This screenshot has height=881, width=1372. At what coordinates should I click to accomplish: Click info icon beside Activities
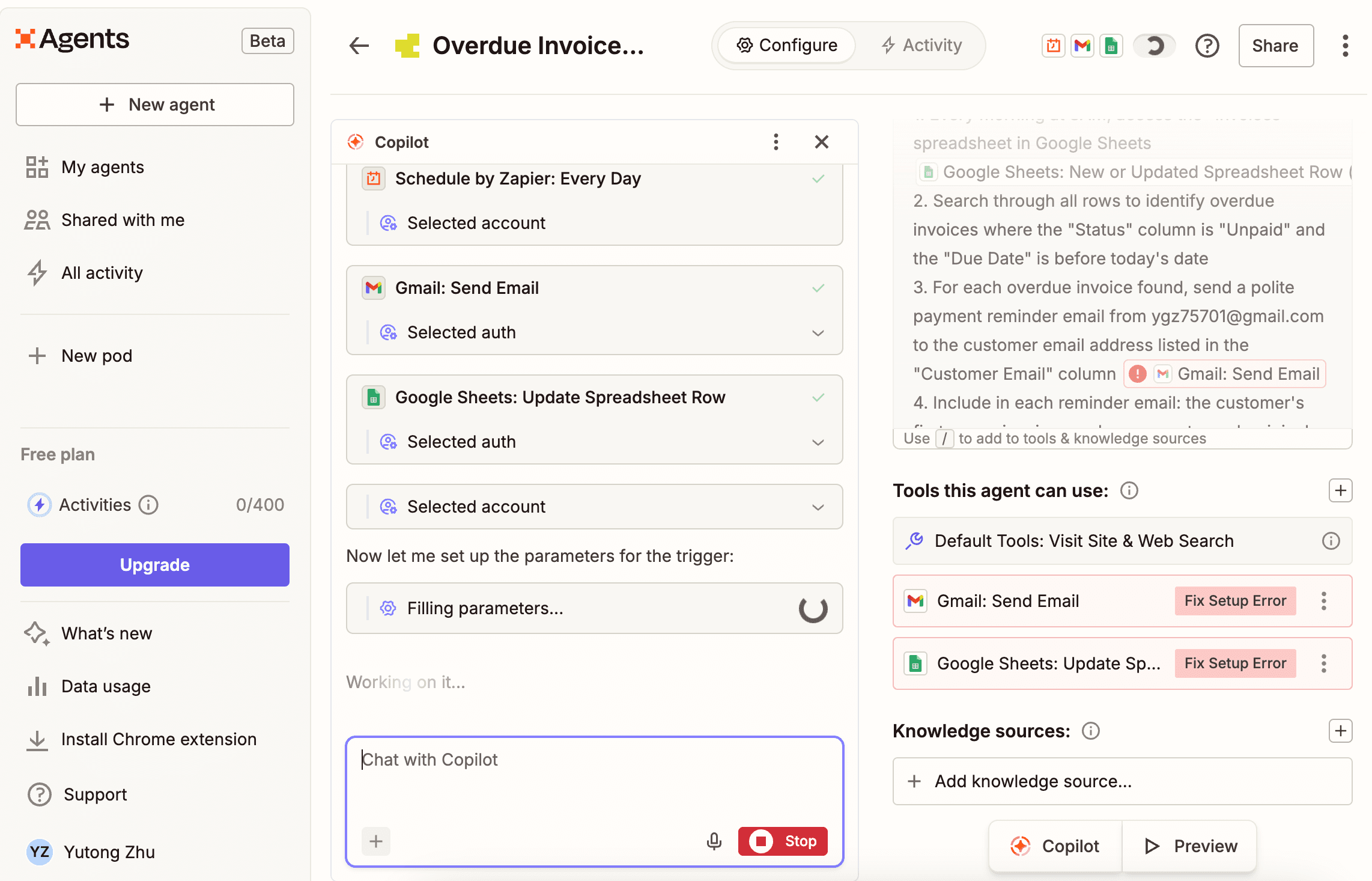[x=148, y=505]
